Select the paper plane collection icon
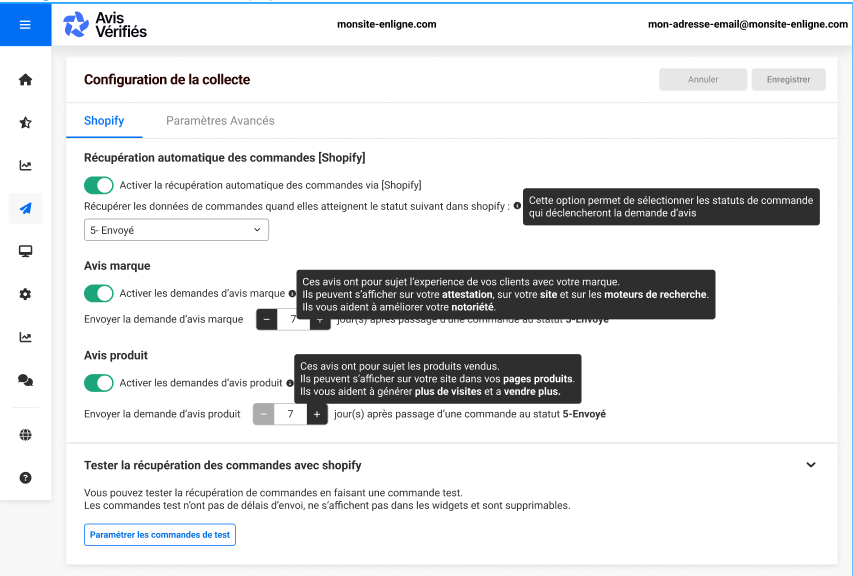The image size is (853, 576). coord(25,208)
